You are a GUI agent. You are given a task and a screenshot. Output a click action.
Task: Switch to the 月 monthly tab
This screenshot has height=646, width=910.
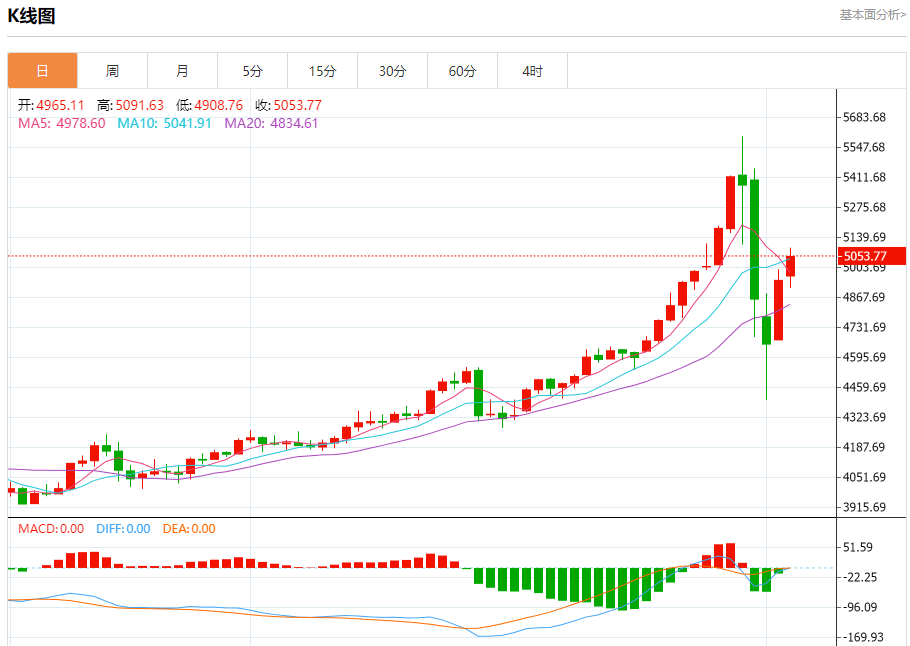click(x=182, y=71)
